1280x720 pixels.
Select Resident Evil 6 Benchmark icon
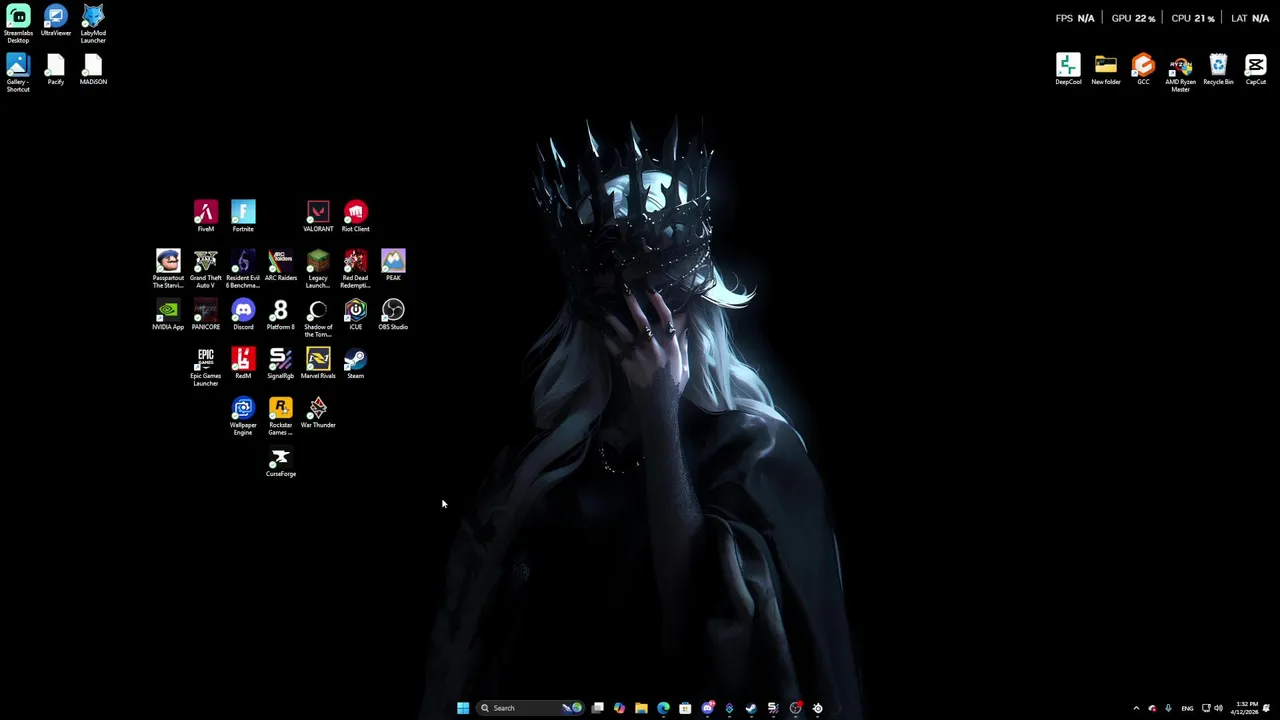tap(243, 269)
